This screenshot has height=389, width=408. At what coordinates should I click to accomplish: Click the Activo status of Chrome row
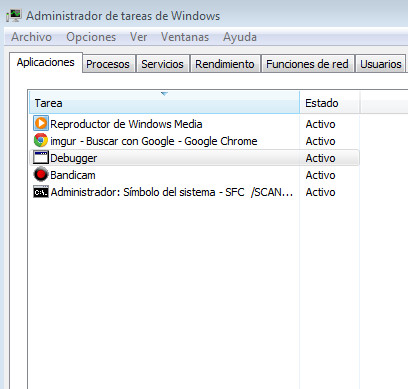(320, 141)
